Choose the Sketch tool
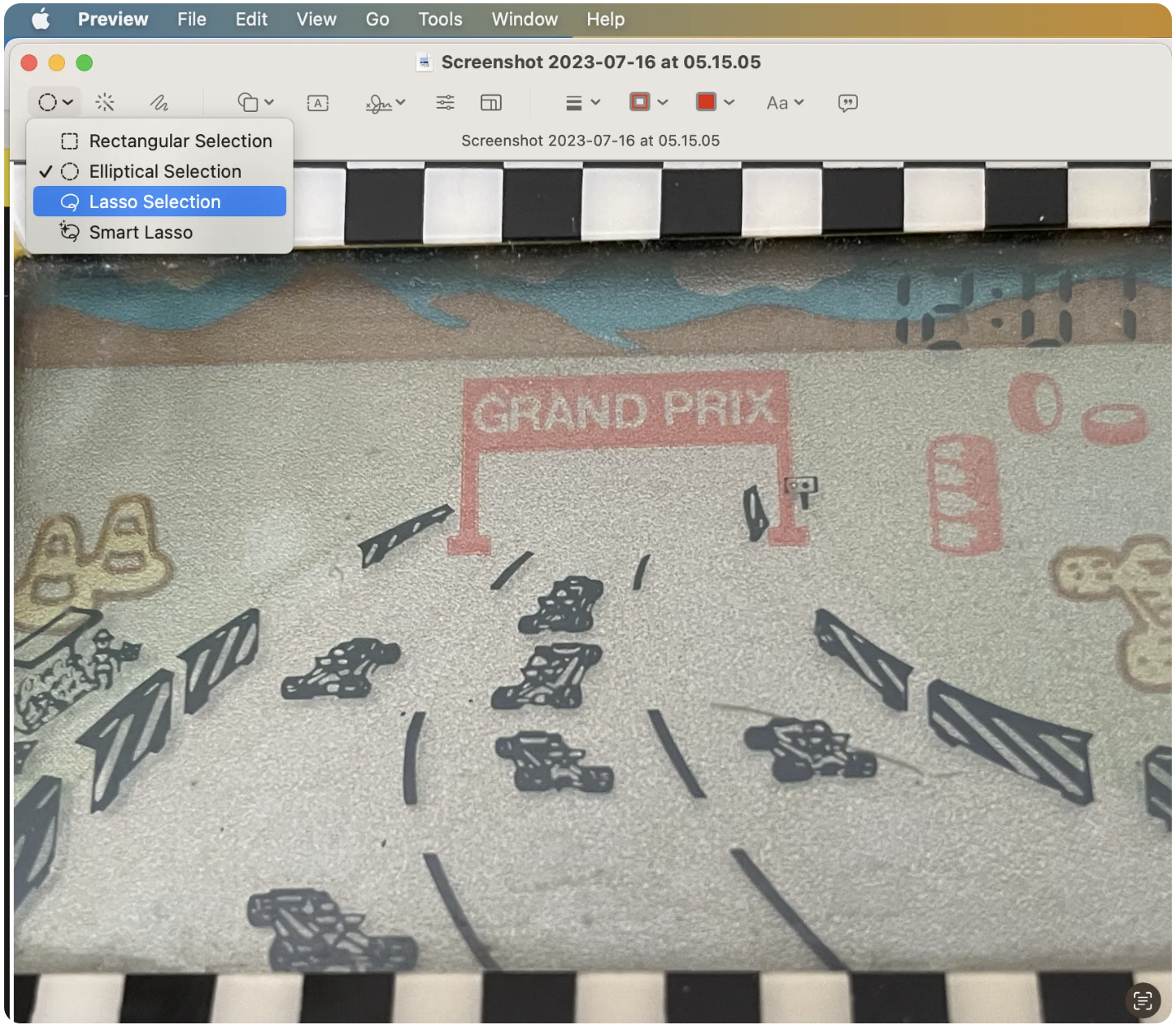Viewport: 1176px width, 1025px height. (160, 102)
